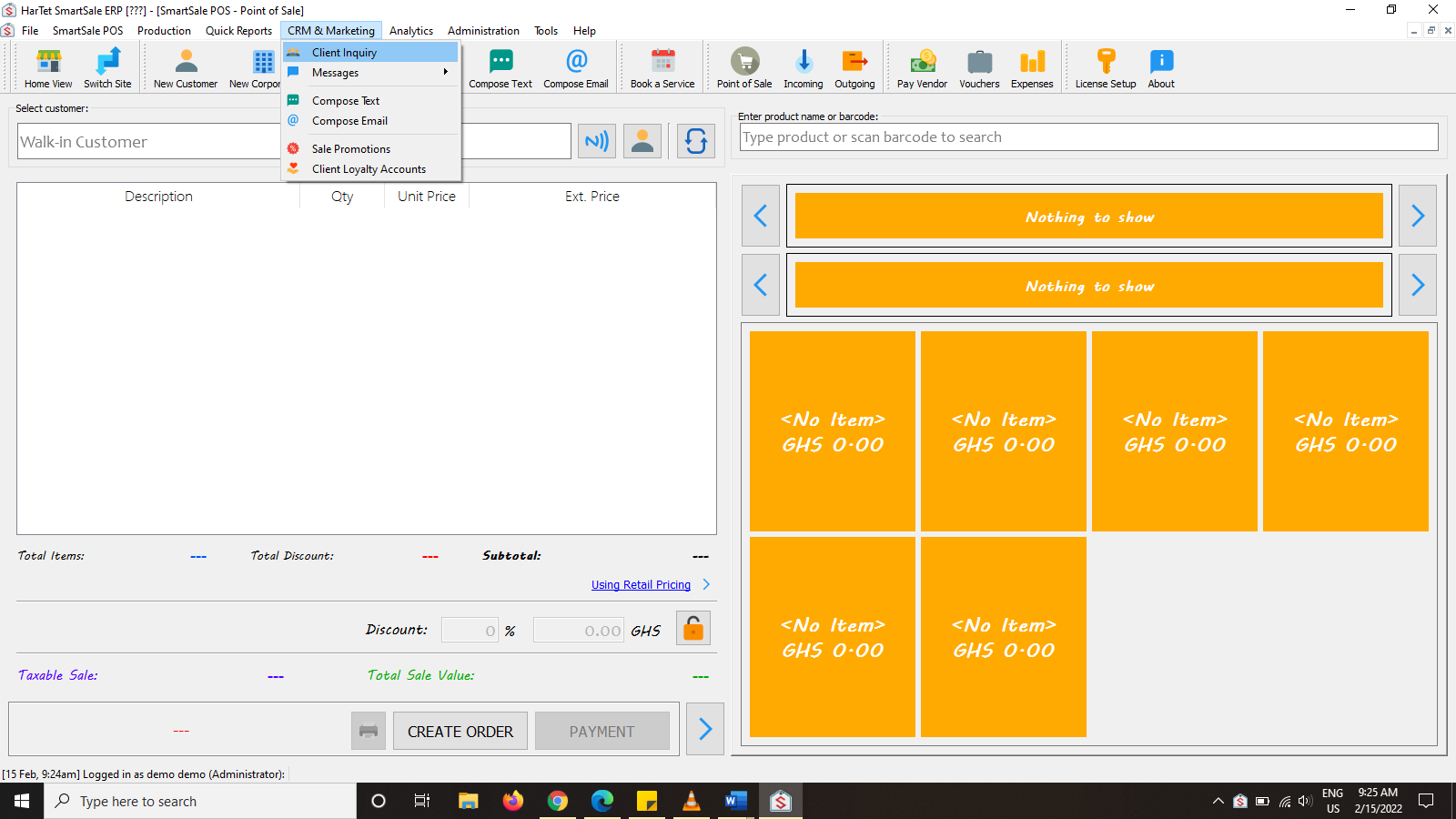
Task: Go to Home View
Action: [x=47, y=66]
